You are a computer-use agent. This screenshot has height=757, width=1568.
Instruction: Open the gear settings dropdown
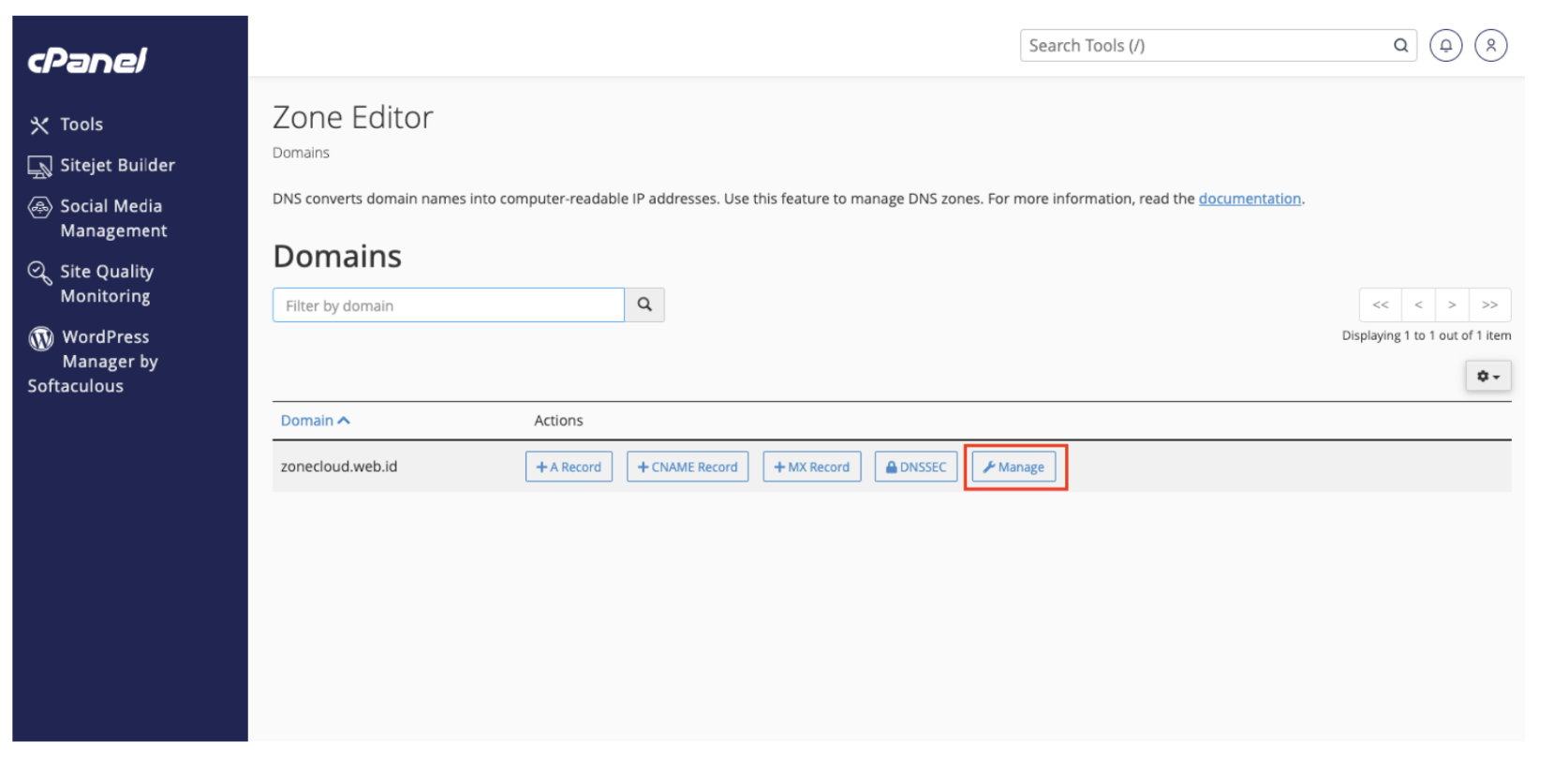point(1488,377)
